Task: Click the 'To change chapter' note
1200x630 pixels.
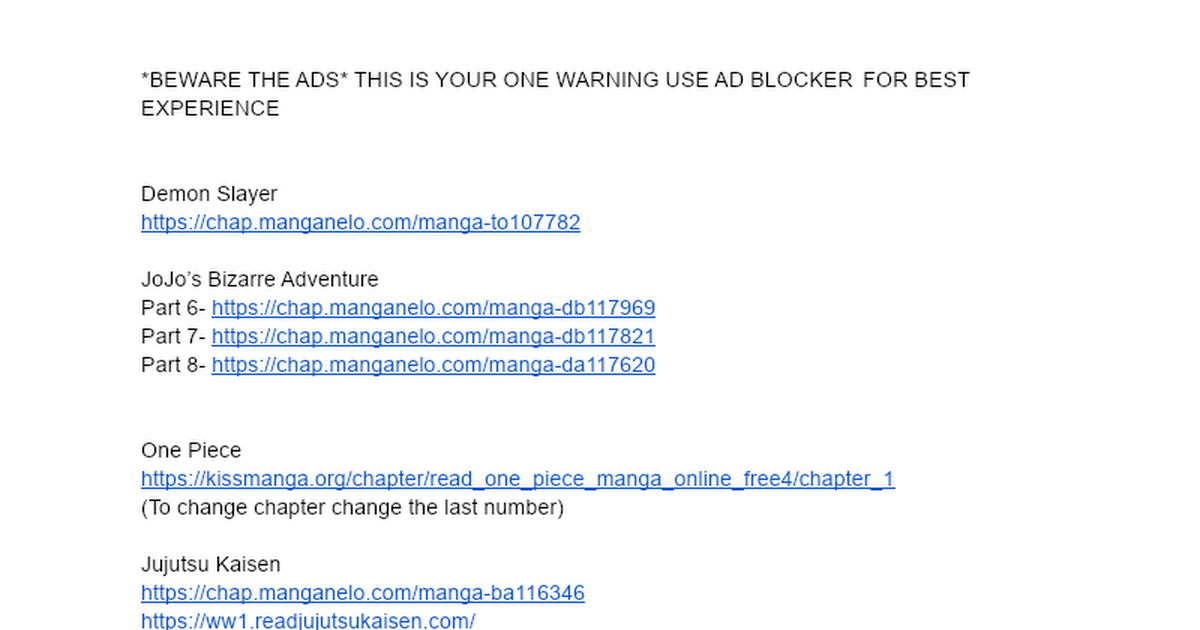Action: click(353, 508)
